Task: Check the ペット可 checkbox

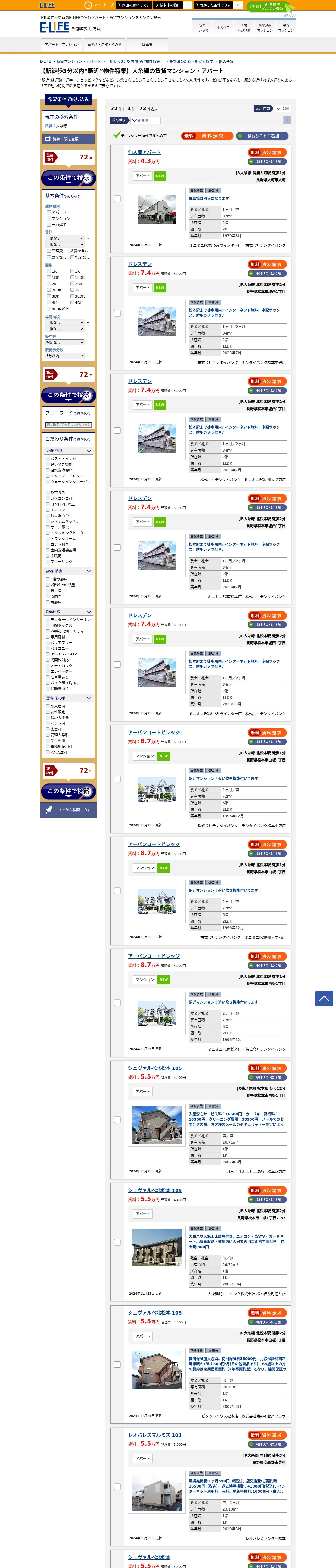Action: (x=48, y=724)
